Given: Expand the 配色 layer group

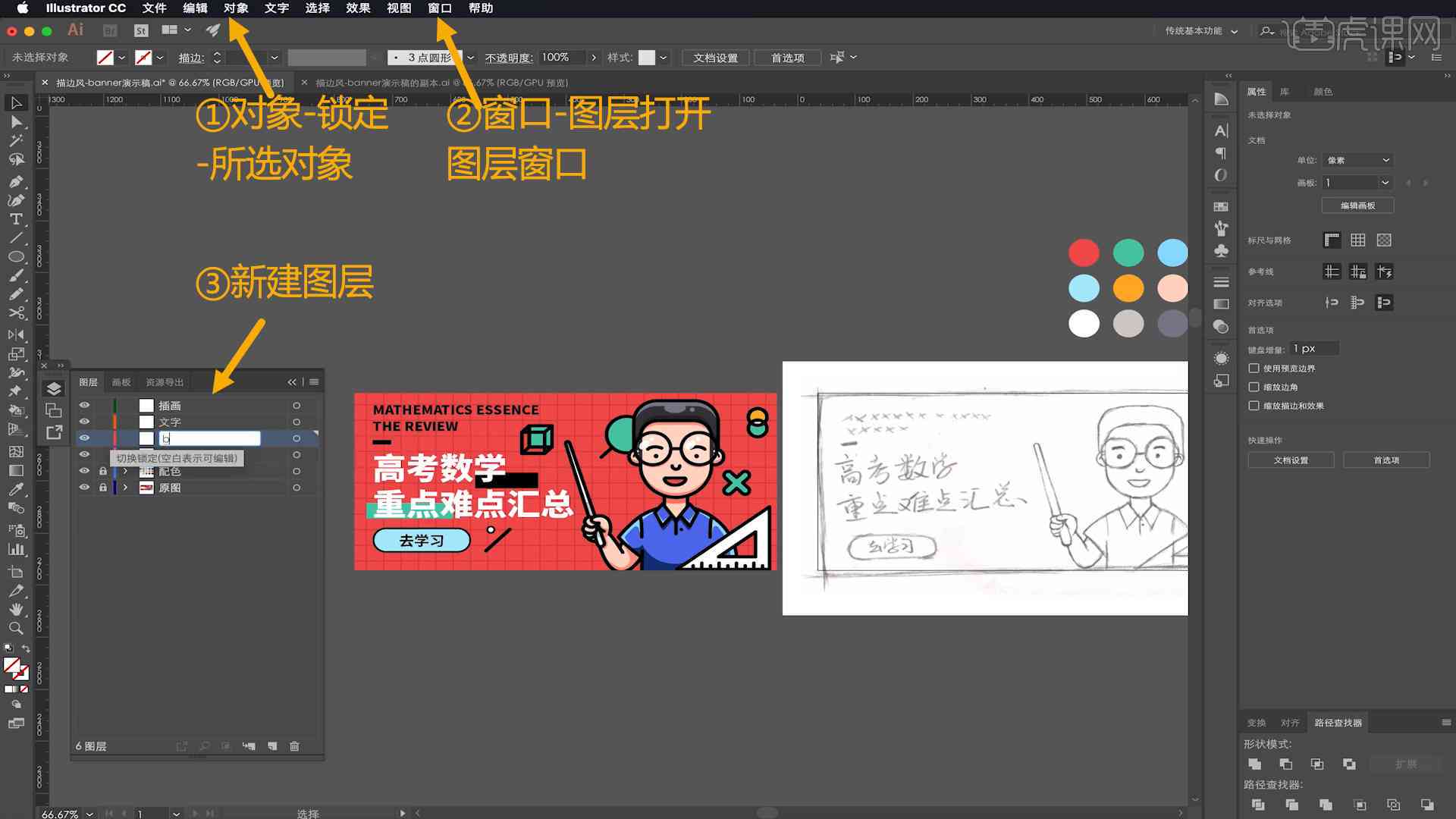Looking at the screenshot, I should (x=125, y=470).
